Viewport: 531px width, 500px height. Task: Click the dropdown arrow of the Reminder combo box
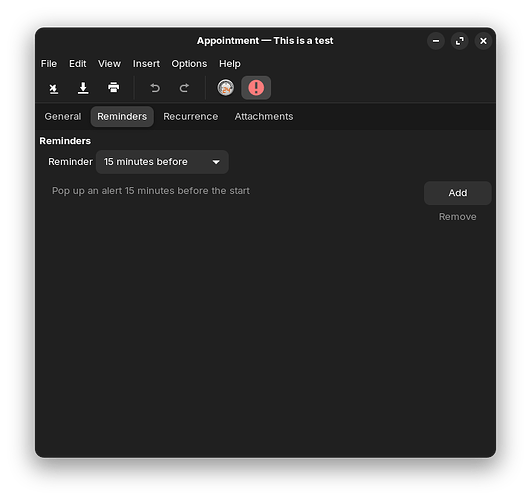point(216,162)
